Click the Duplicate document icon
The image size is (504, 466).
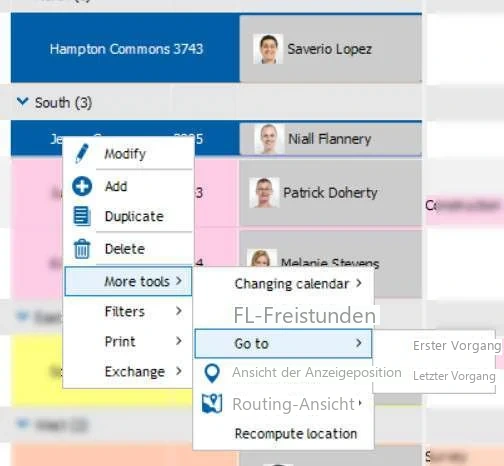[82, 216]
